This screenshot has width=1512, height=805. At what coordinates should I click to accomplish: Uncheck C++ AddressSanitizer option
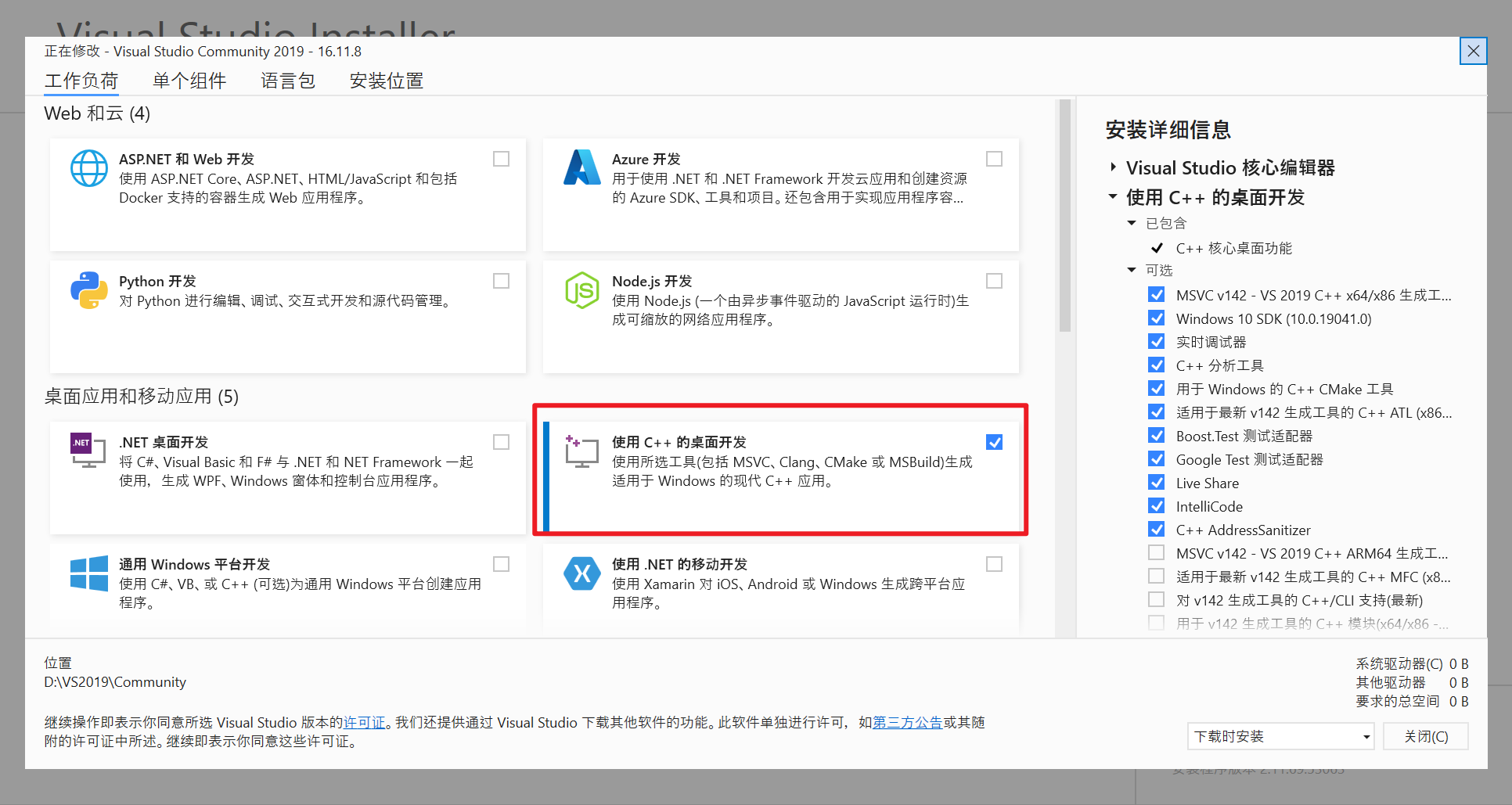(1156, 530)
